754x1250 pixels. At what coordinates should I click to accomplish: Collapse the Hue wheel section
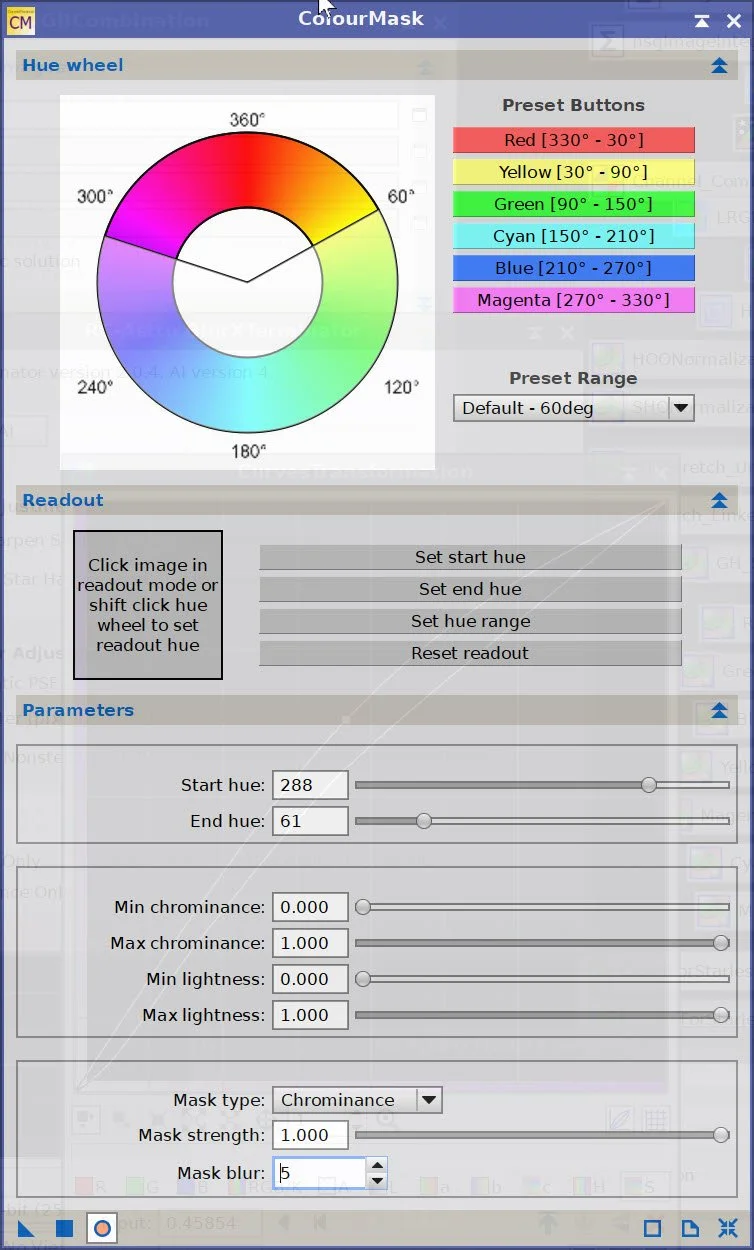(718, 66)
